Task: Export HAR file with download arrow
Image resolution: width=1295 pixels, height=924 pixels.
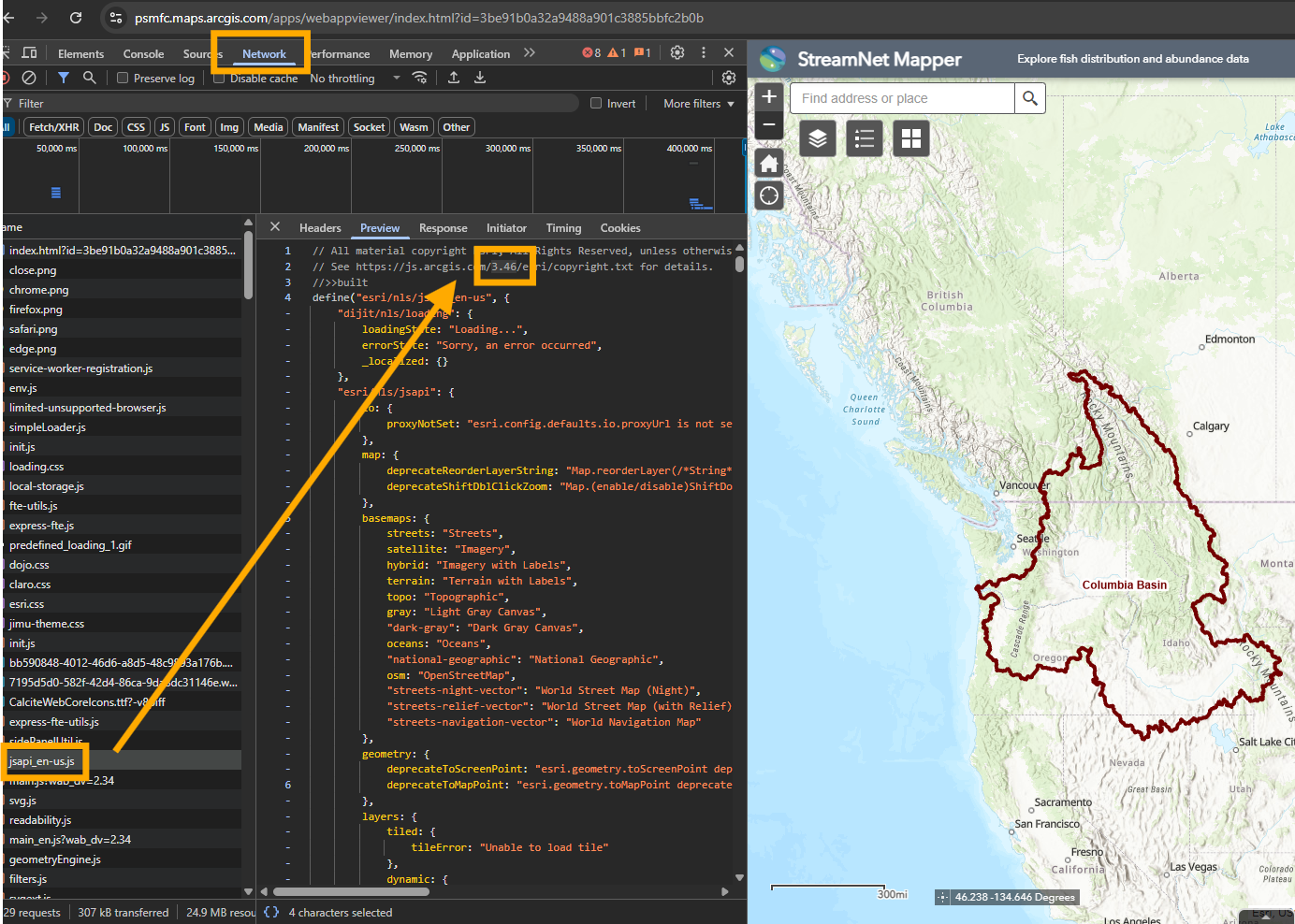Action: (480, 78)
